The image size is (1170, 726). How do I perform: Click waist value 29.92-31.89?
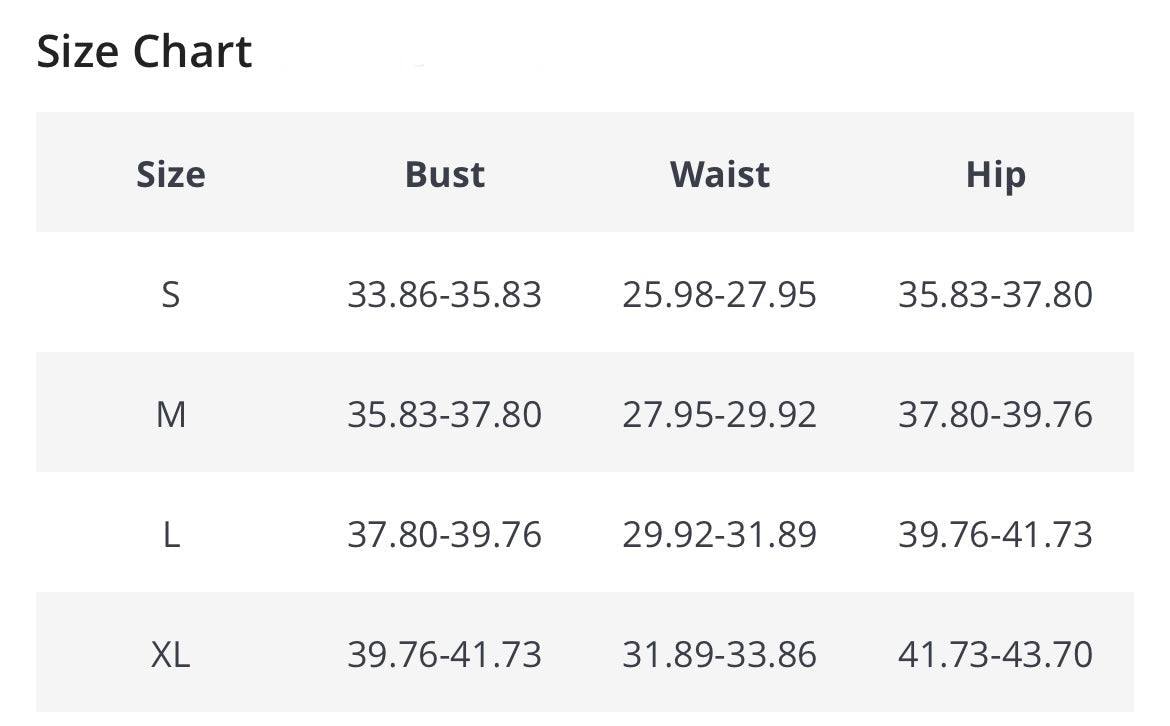click(x=720, y=535)
